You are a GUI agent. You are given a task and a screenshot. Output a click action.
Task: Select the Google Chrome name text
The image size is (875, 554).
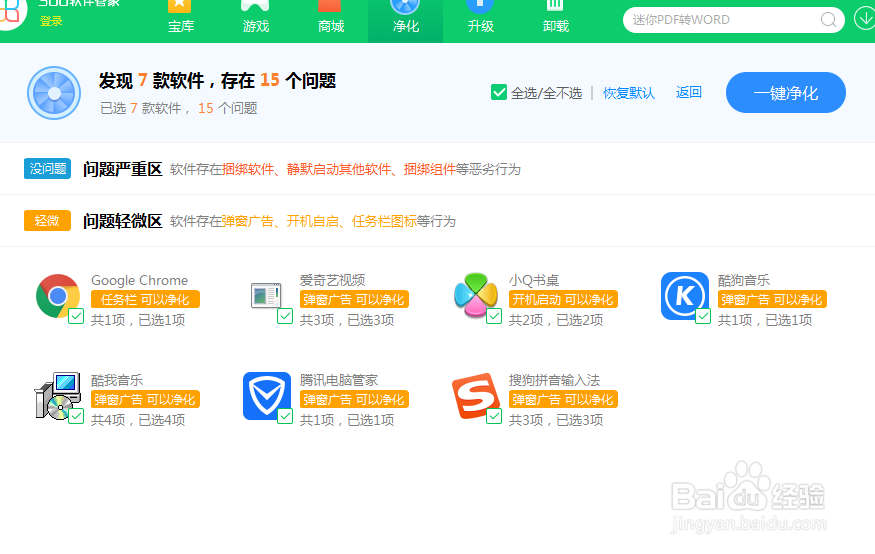coord(140,280)
